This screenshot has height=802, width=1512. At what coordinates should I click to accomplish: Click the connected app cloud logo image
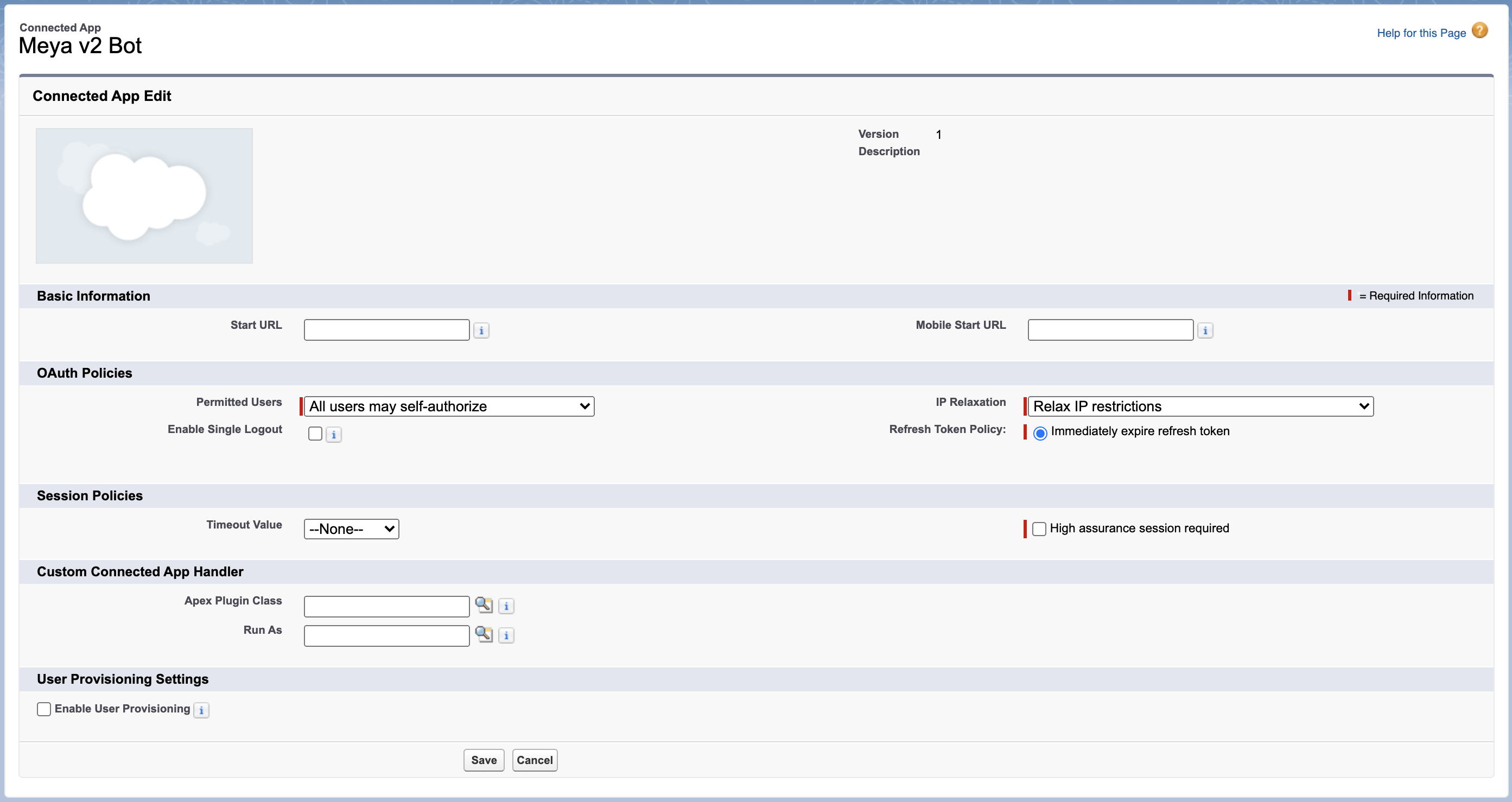[144, 195]
